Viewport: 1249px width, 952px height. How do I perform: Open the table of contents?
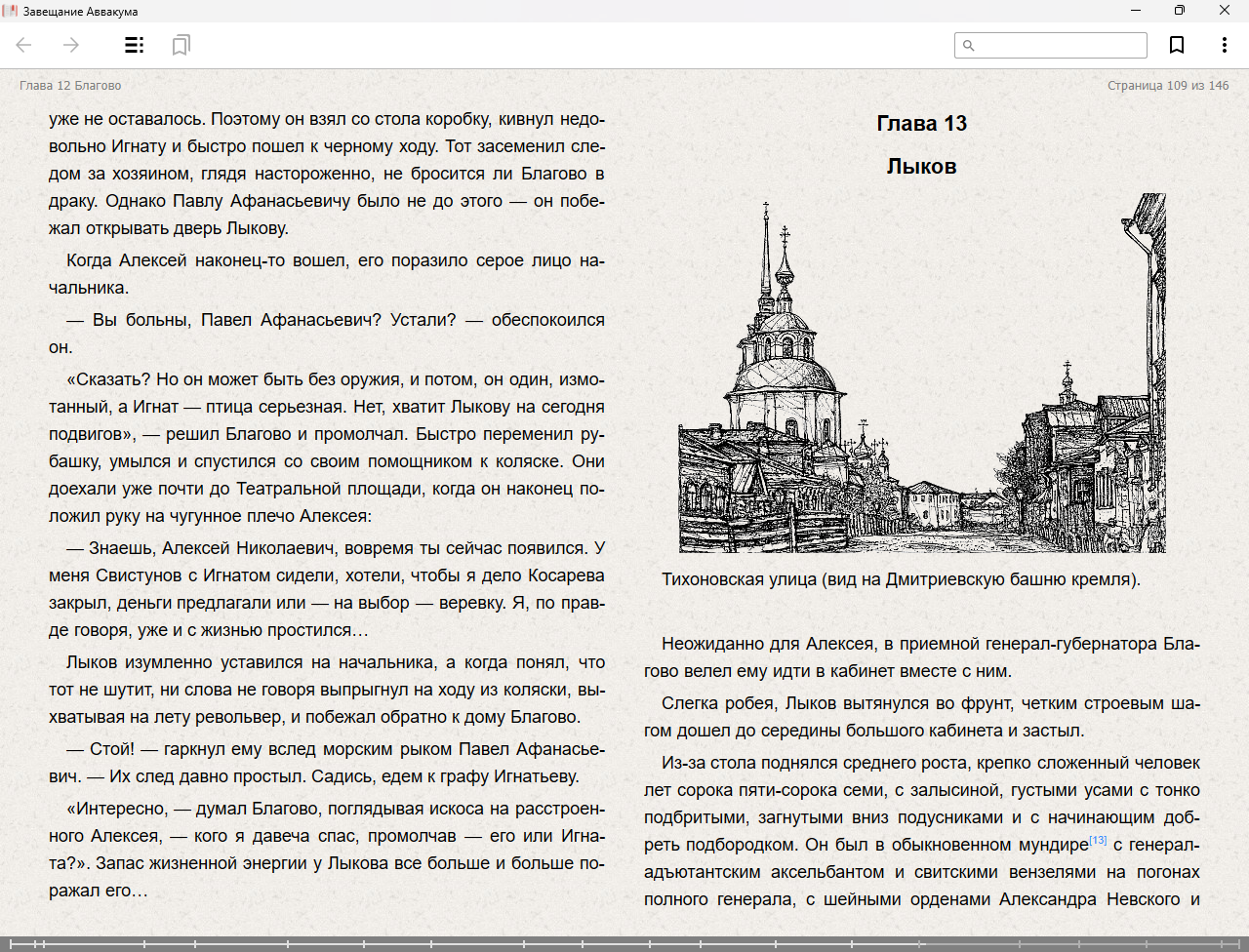(134, 45)
